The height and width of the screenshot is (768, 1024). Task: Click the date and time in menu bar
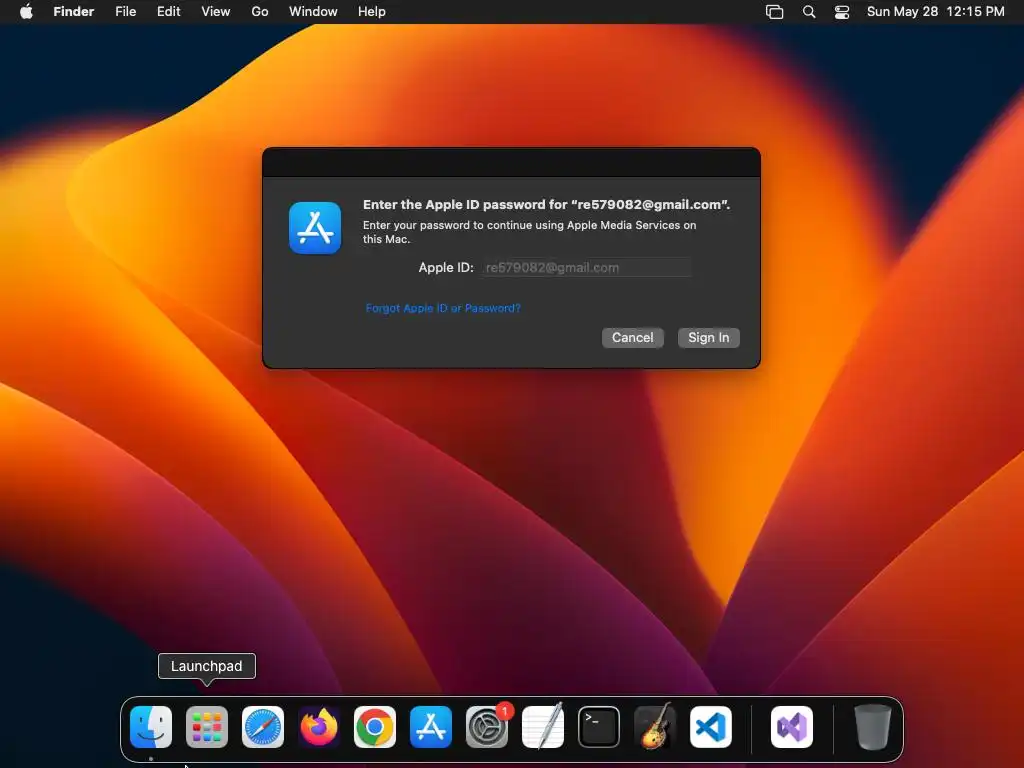935,11
